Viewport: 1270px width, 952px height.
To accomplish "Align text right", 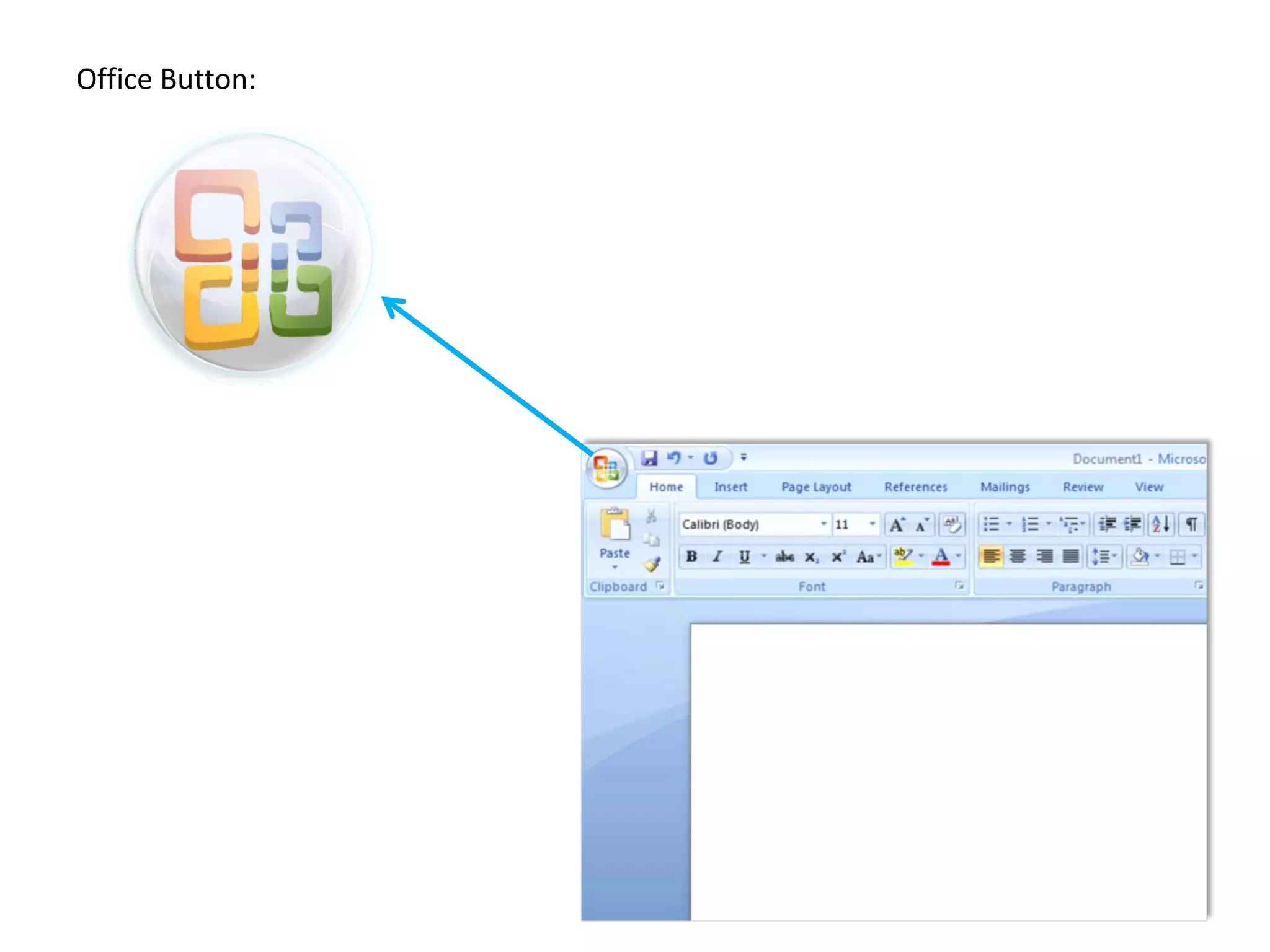I will (1044, 557).
